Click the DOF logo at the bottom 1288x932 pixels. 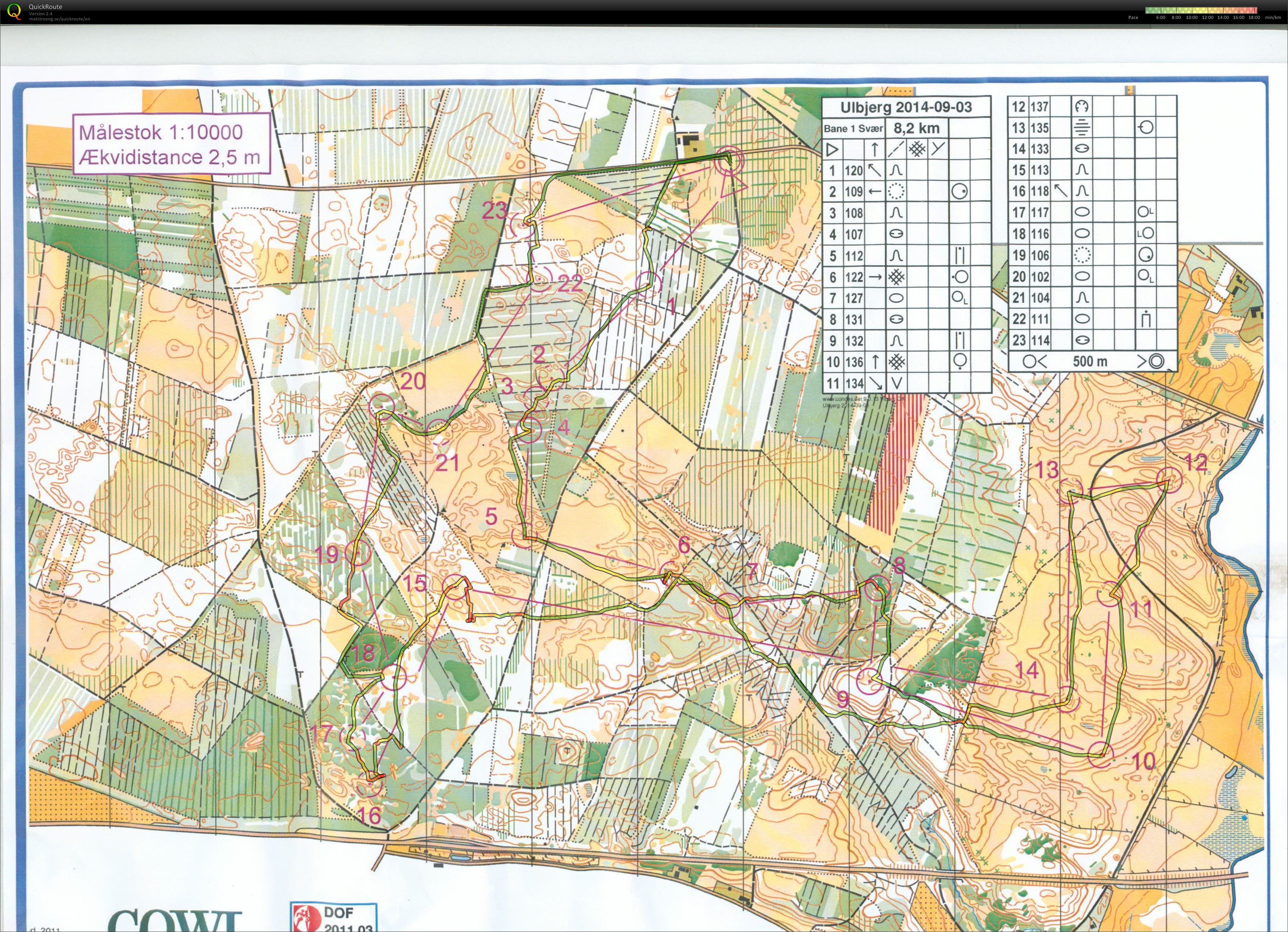pyautogui.click(x=333, y=917)
